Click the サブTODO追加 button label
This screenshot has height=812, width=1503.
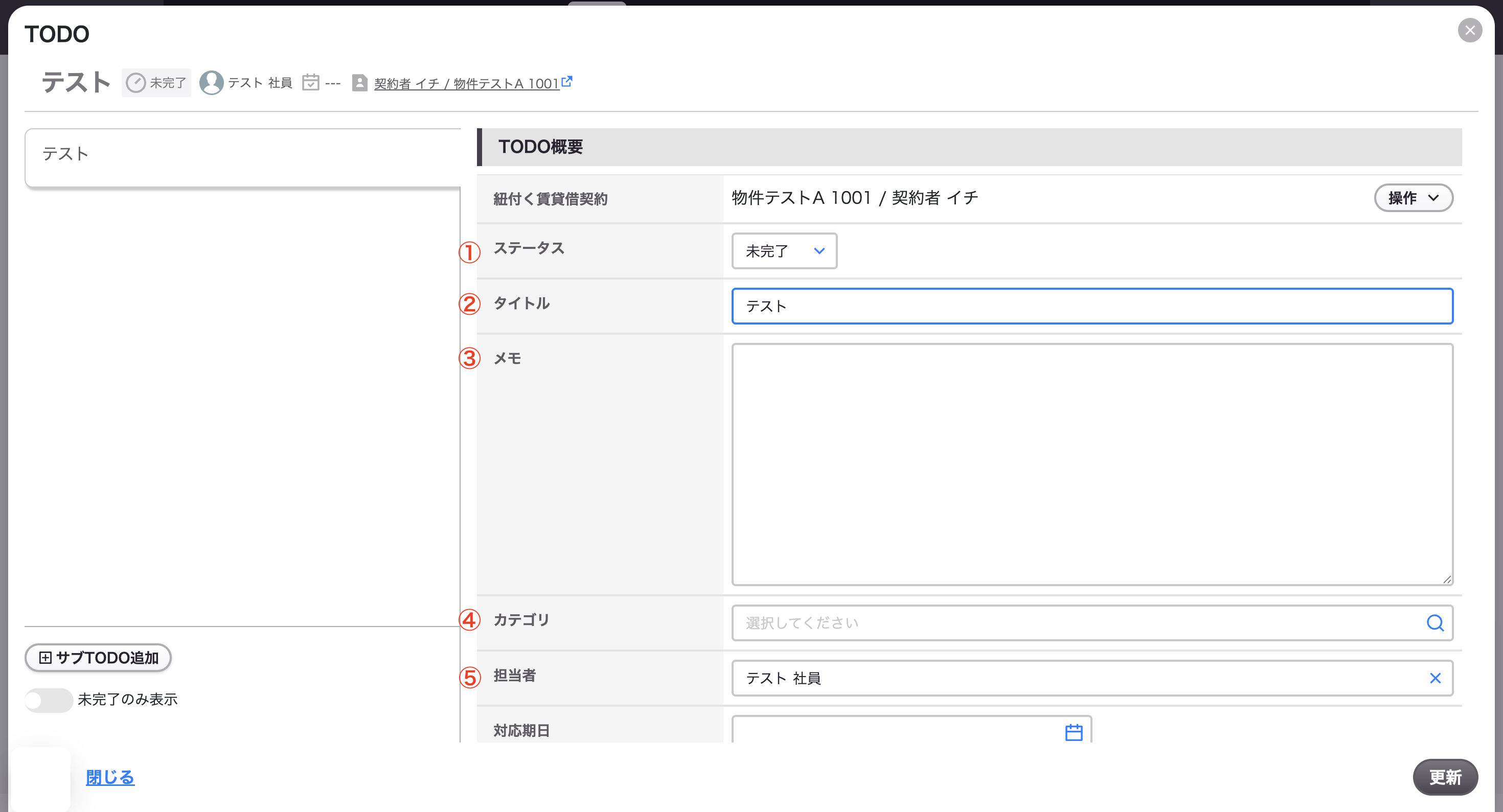pos(107,658)
